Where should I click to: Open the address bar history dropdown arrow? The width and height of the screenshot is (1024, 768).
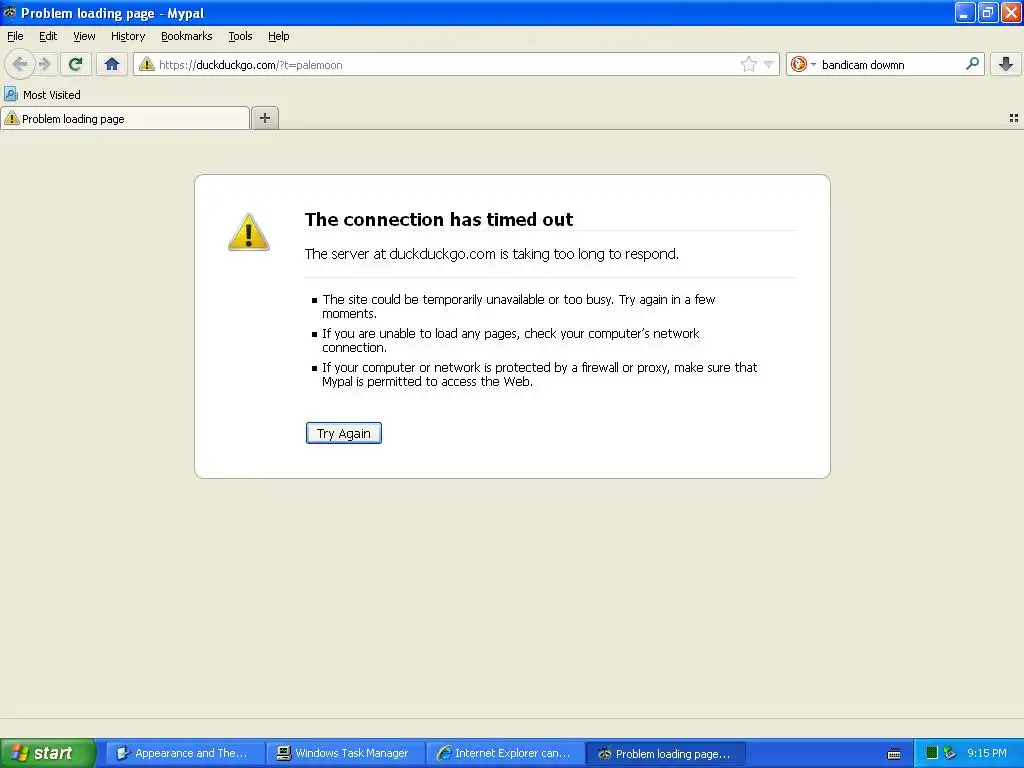(x=769, y=64)
